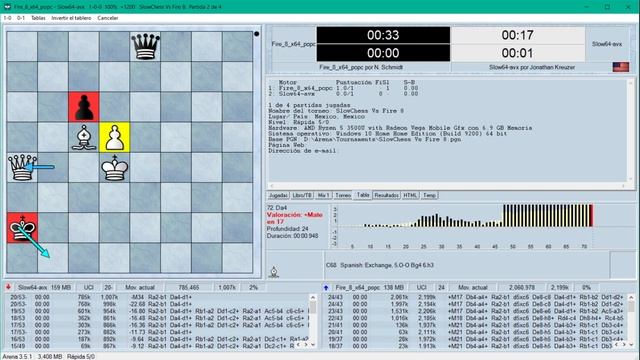Click the 00:00 move timer in black

[383, 53]
